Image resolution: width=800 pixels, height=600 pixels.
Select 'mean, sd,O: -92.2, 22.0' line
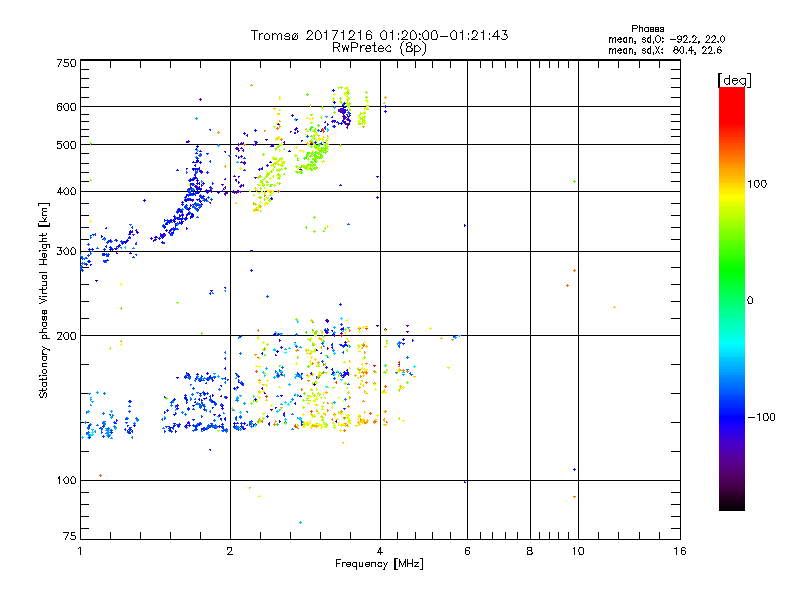[666, 39]
